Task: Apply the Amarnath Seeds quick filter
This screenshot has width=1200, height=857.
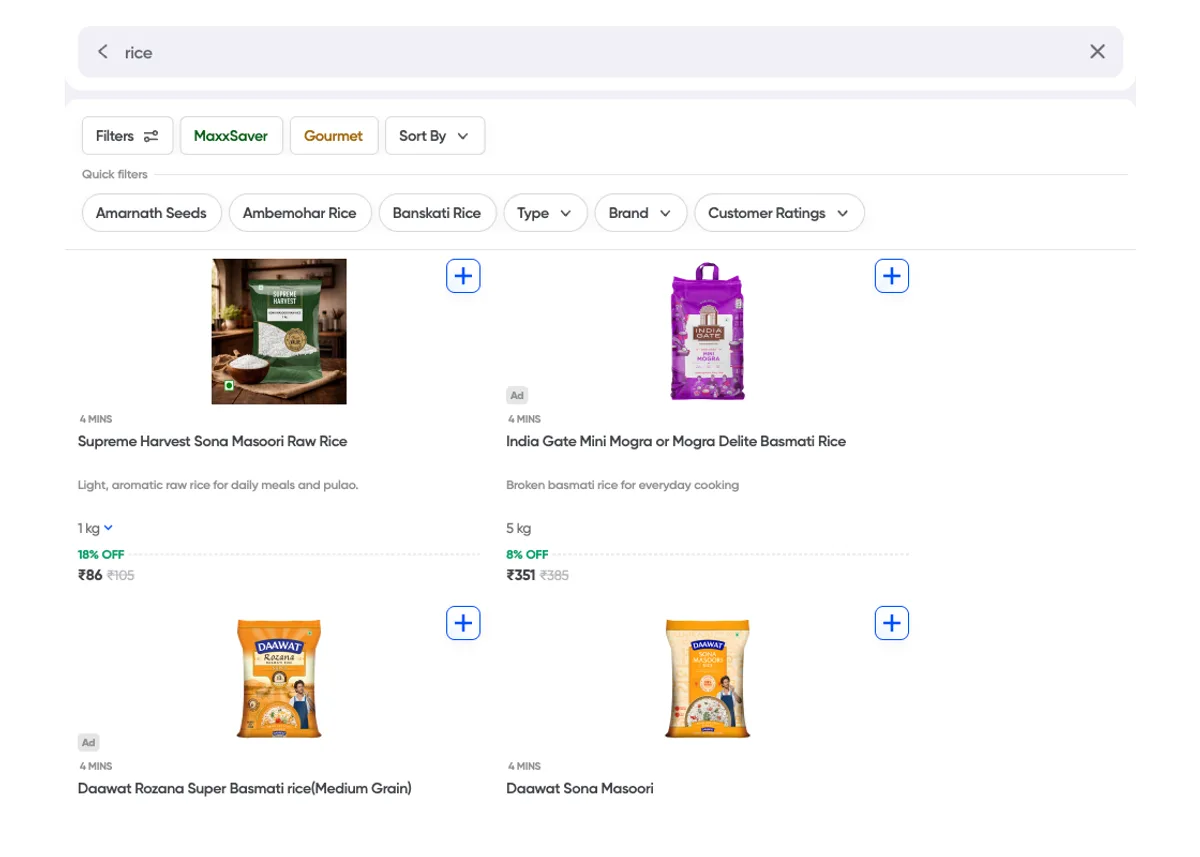Action: tap(151, 213)
